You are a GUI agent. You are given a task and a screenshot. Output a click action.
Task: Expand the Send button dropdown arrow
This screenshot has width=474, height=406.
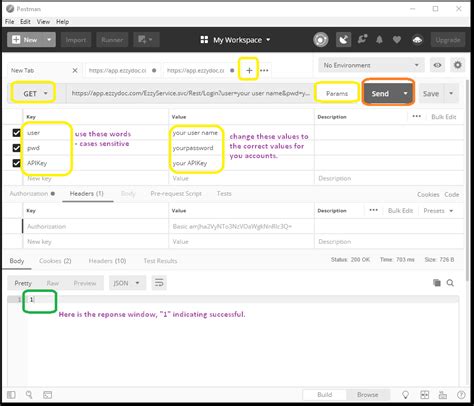coord(406,94)
